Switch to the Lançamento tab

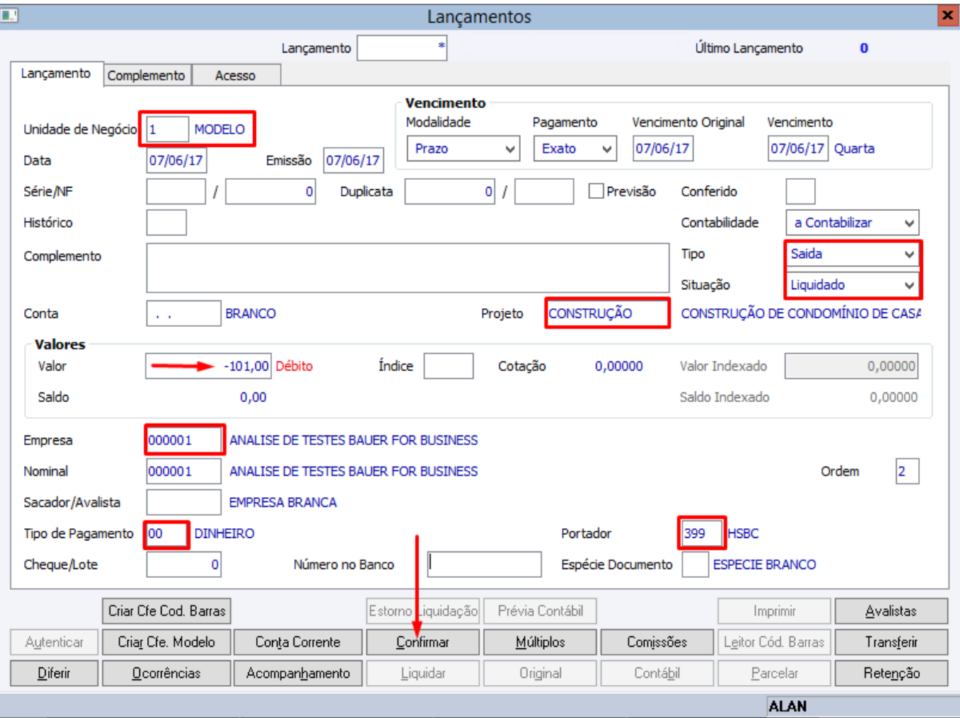pyautogui.click(x=56, y=74)
